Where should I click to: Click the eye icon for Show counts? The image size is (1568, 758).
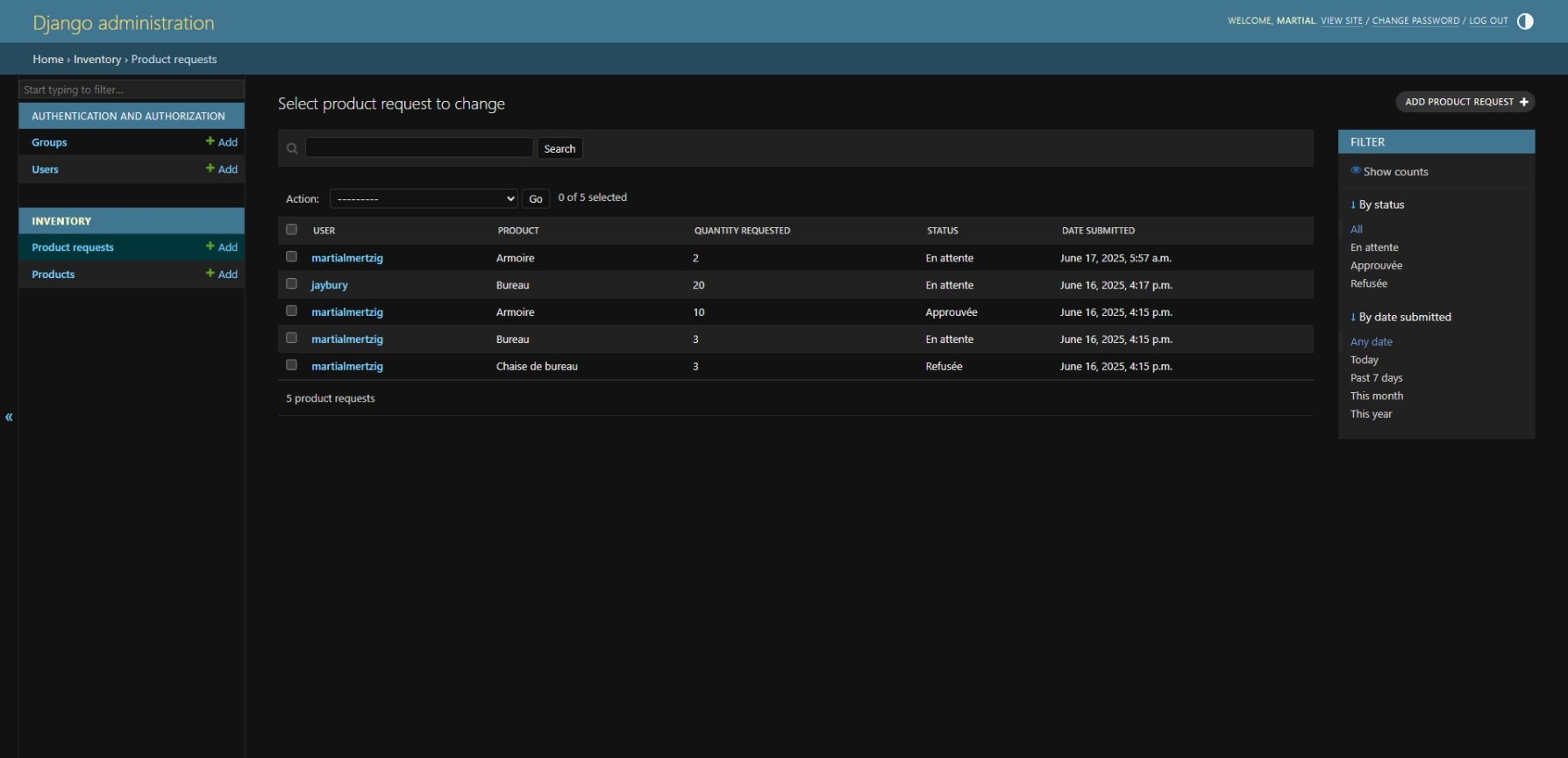point(1356,171)
